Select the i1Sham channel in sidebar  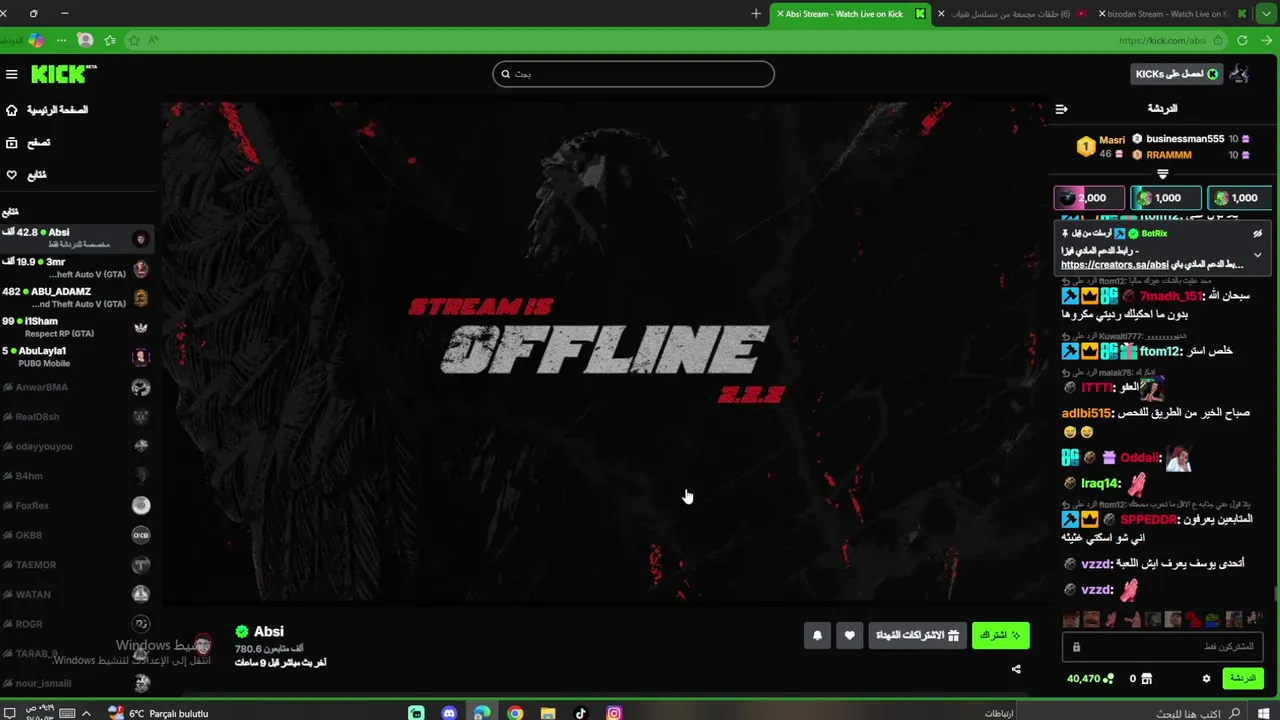[x=77, y=327]
